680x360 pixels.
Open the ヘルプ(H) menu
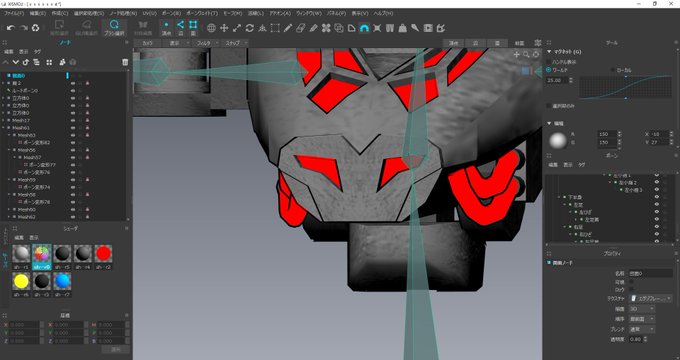383,13
